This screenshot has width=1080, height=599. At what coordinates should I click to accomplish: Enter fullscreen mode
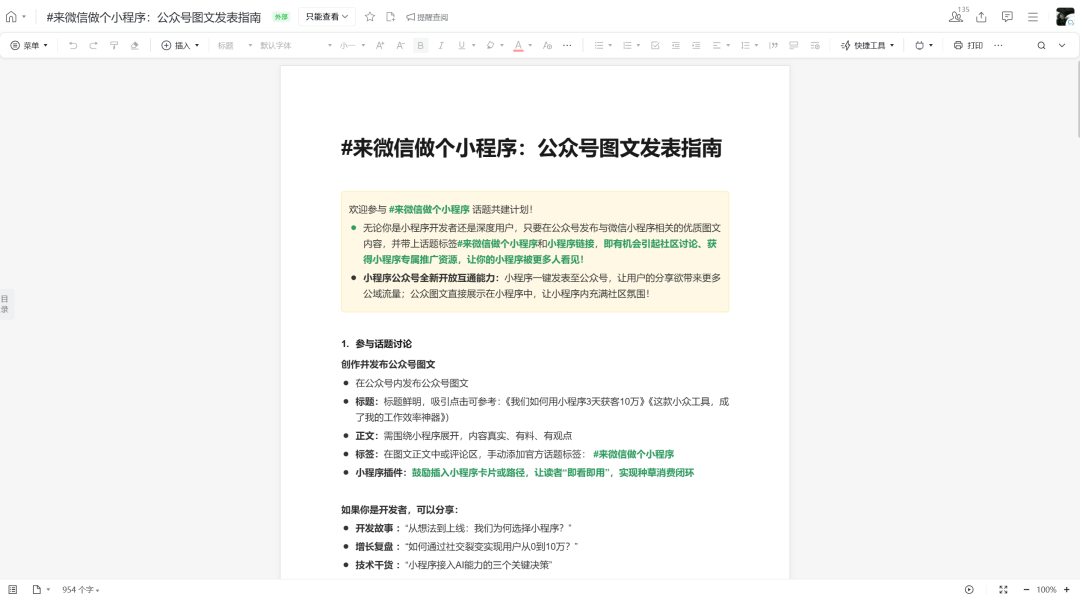pos(1004,589)
